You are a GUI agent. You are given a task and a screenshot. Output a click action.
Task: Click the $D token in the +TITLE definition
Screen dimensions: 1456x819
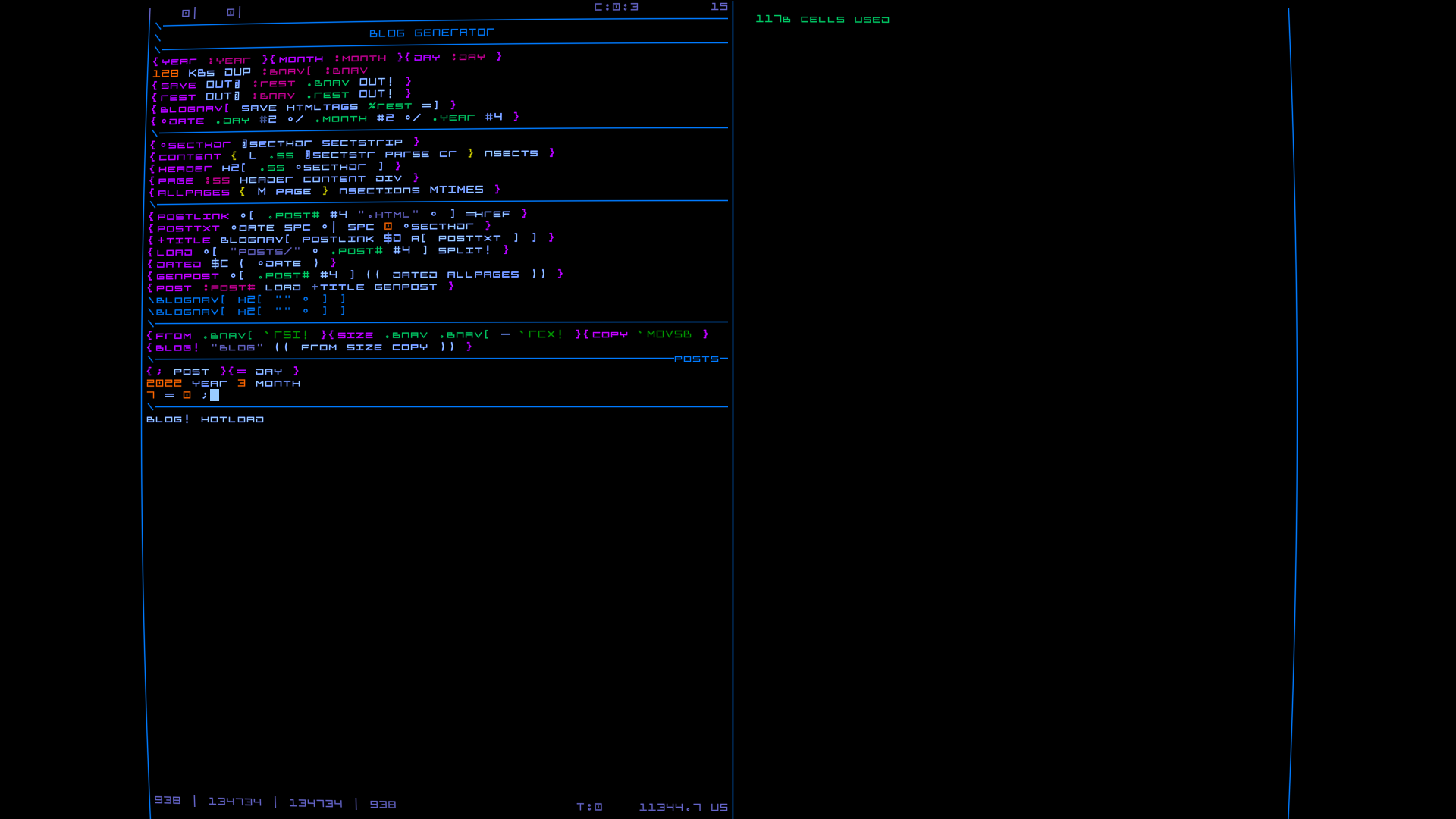[392, 238]
